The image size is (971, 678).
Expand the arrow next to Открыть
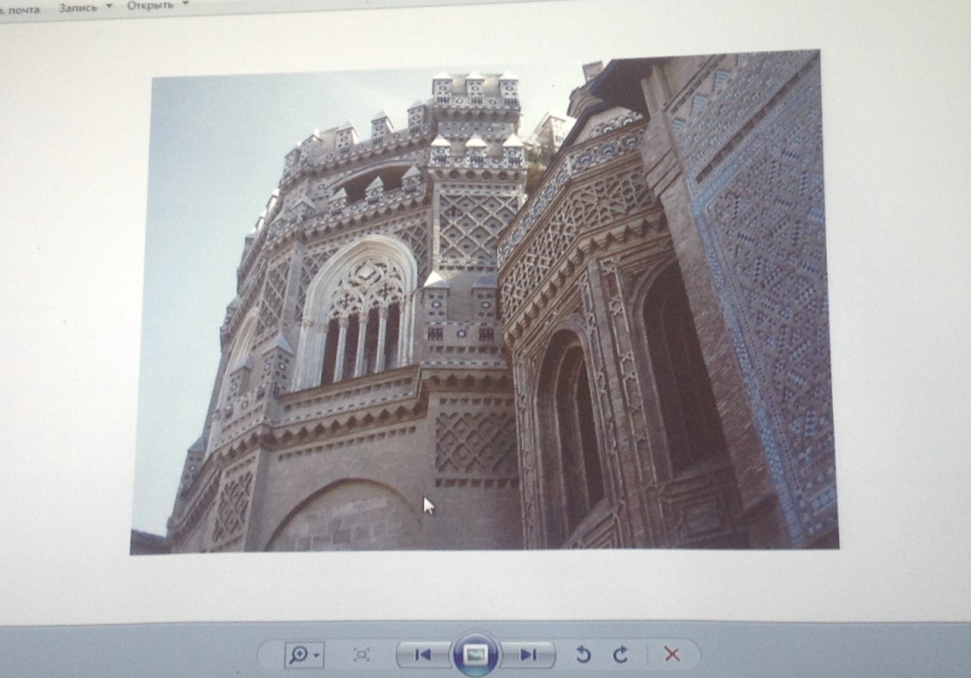pyautogui.click(x=185, y=4)
